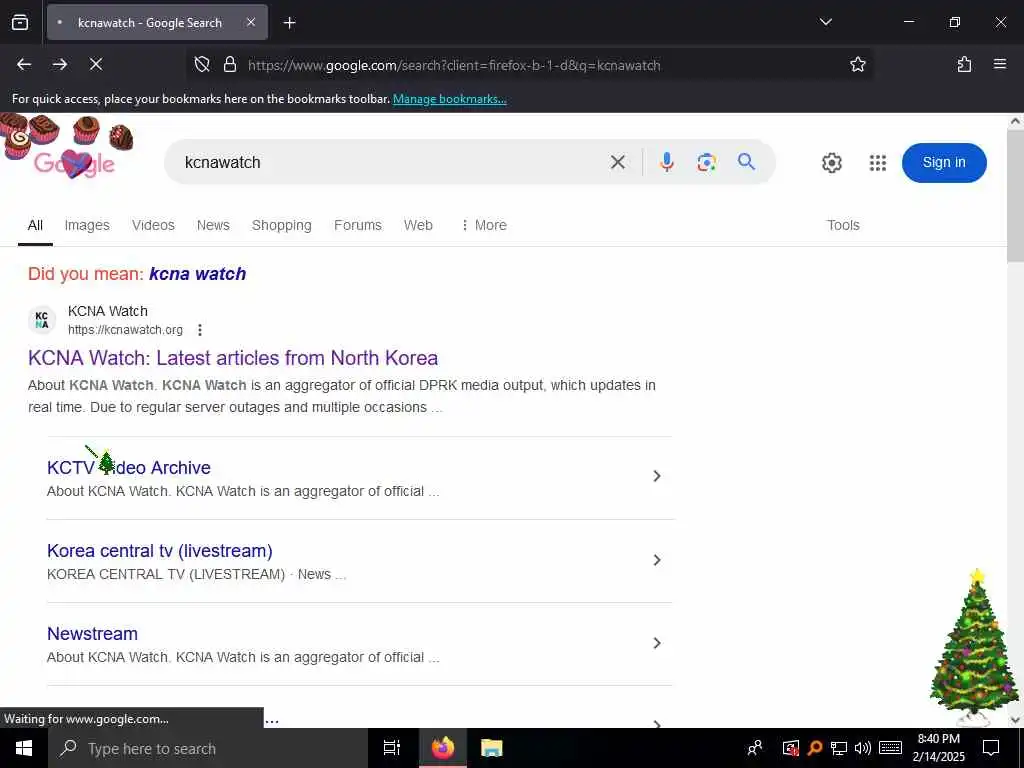This screenshot has height=768, width=1024.
Task: Open KCNA Watch: Latest articles link
Action: 232,358
